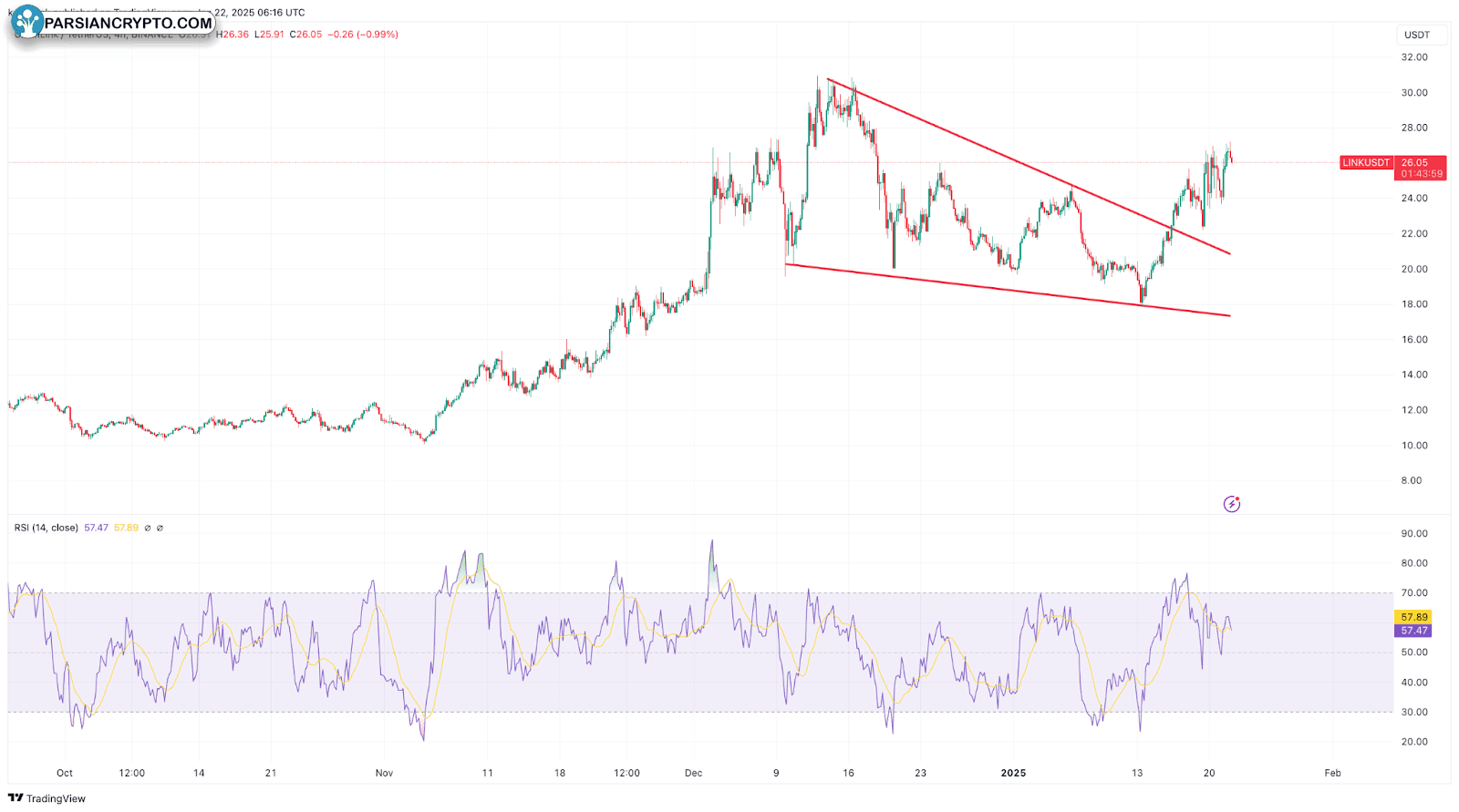Screen dimensions: 1459x812
Task: Click 24.00 on the price axis
Action: pyautogui.click(x=1414, y=199)
